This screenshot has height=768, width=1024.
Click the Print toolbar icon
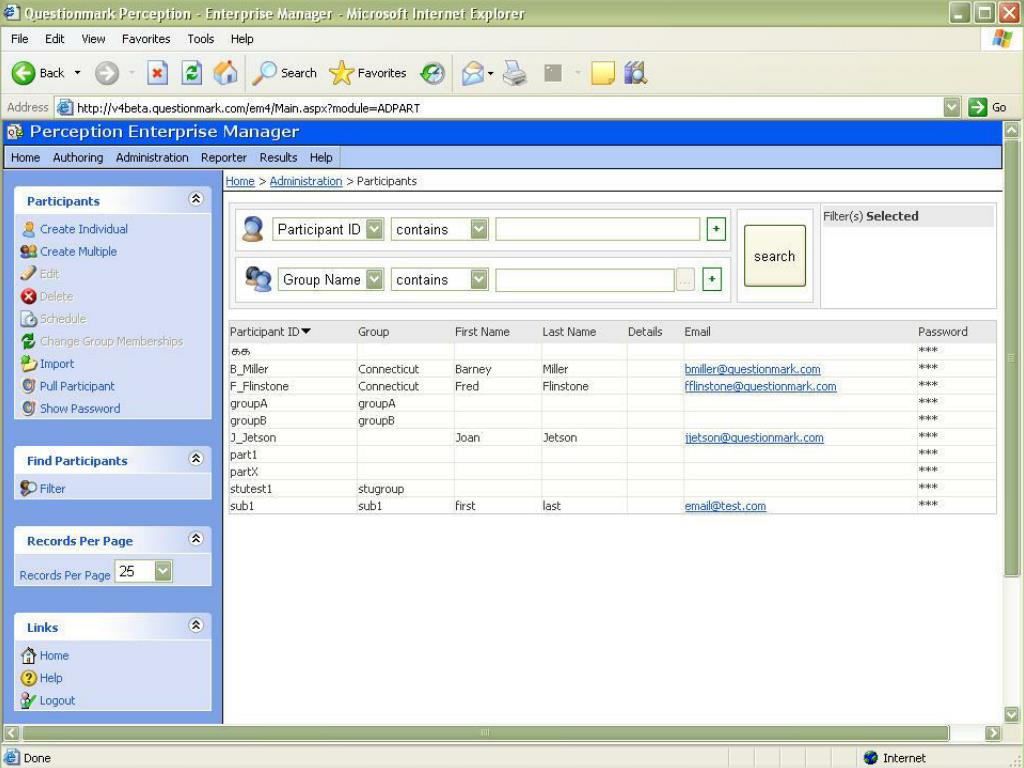pyautogui.click(x=515, y=73)
